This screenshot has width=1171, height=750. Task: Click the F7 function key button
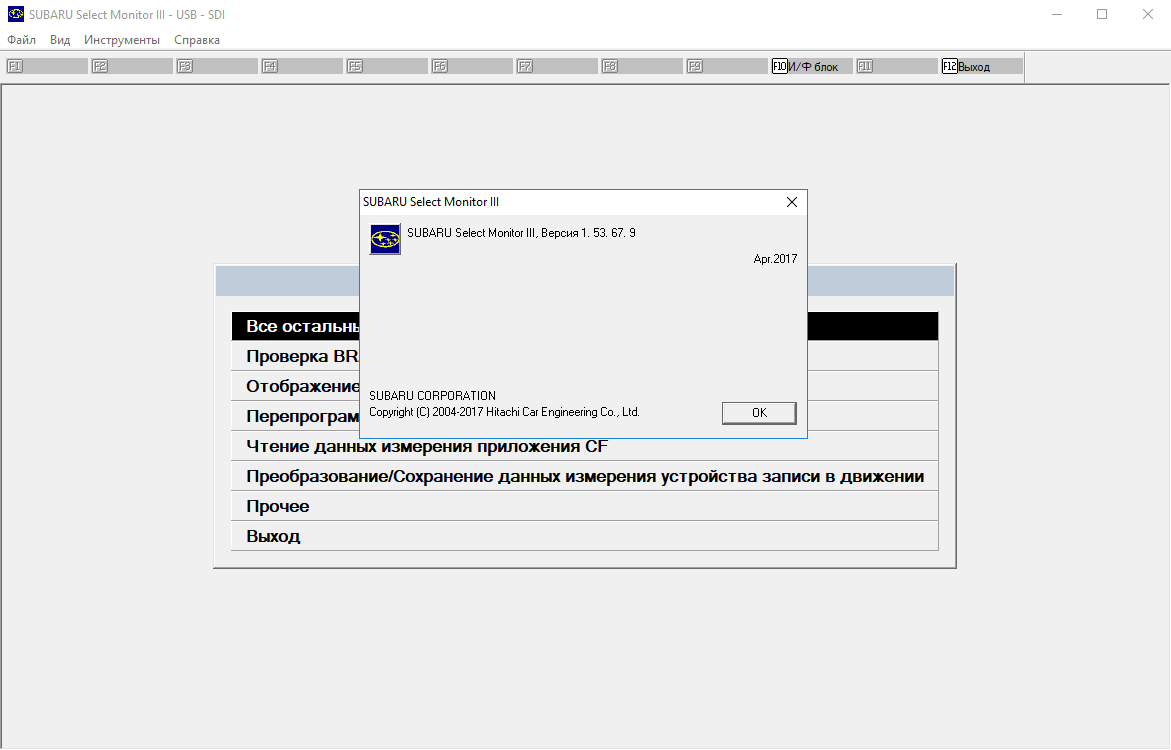[556, 66]
